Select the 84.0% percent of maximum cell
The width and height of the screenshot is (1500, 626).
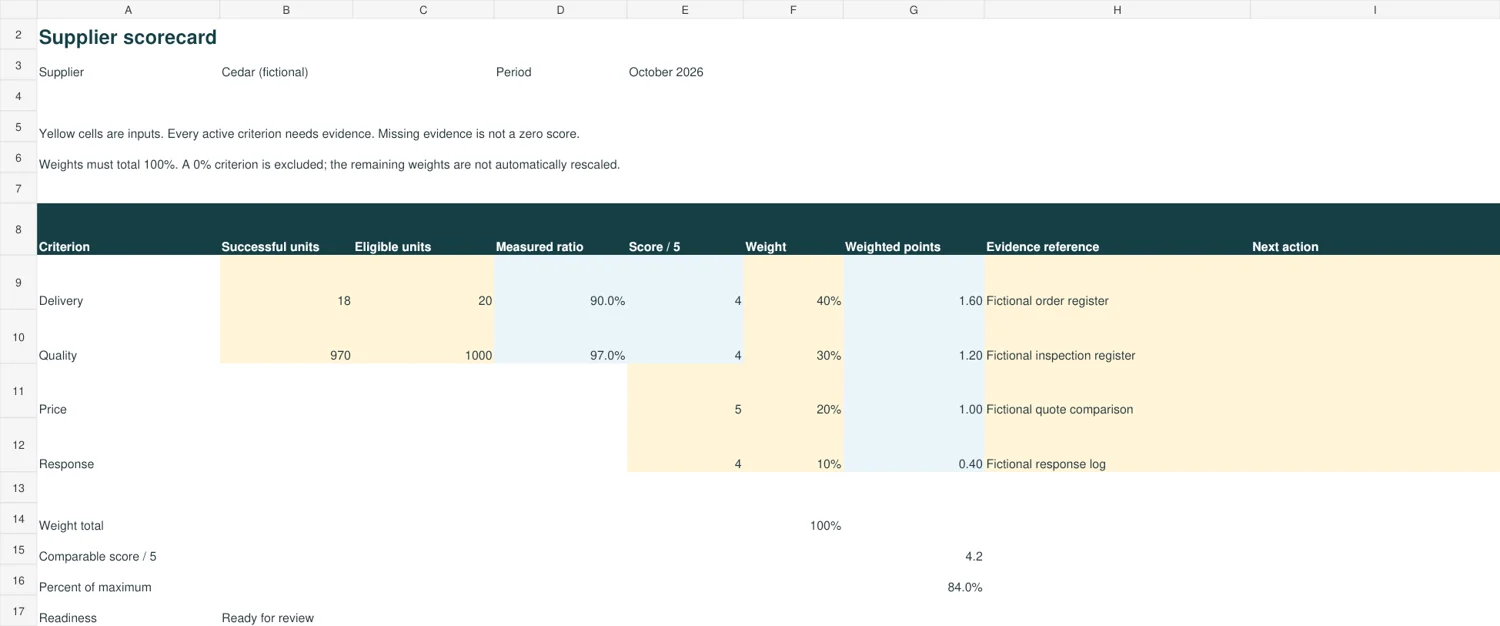coord(913,581)
